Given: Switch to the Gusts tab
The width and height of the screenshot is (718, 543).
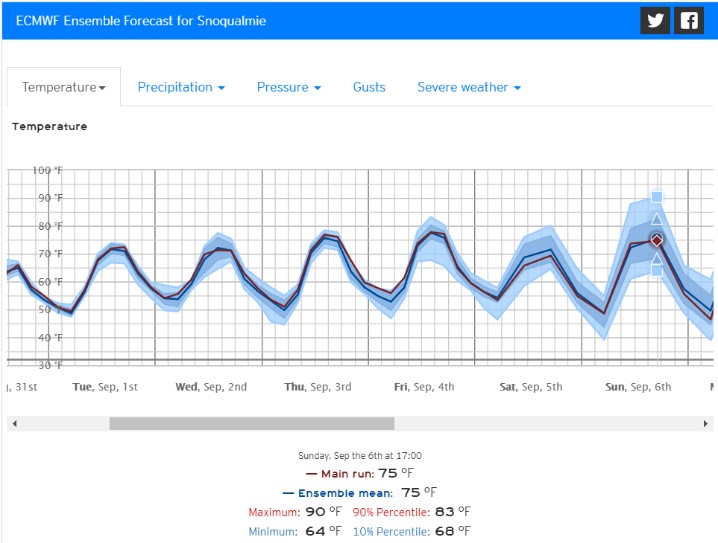Looking at the screenshot, I should (369, 87).
